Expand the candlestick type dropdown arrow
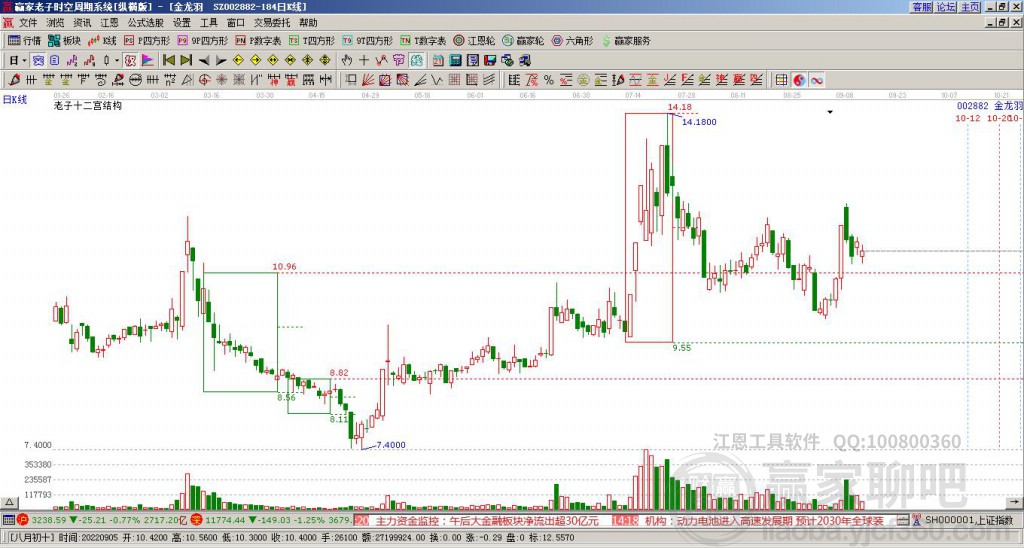The image size is (1024, 548). coord(117,60)
